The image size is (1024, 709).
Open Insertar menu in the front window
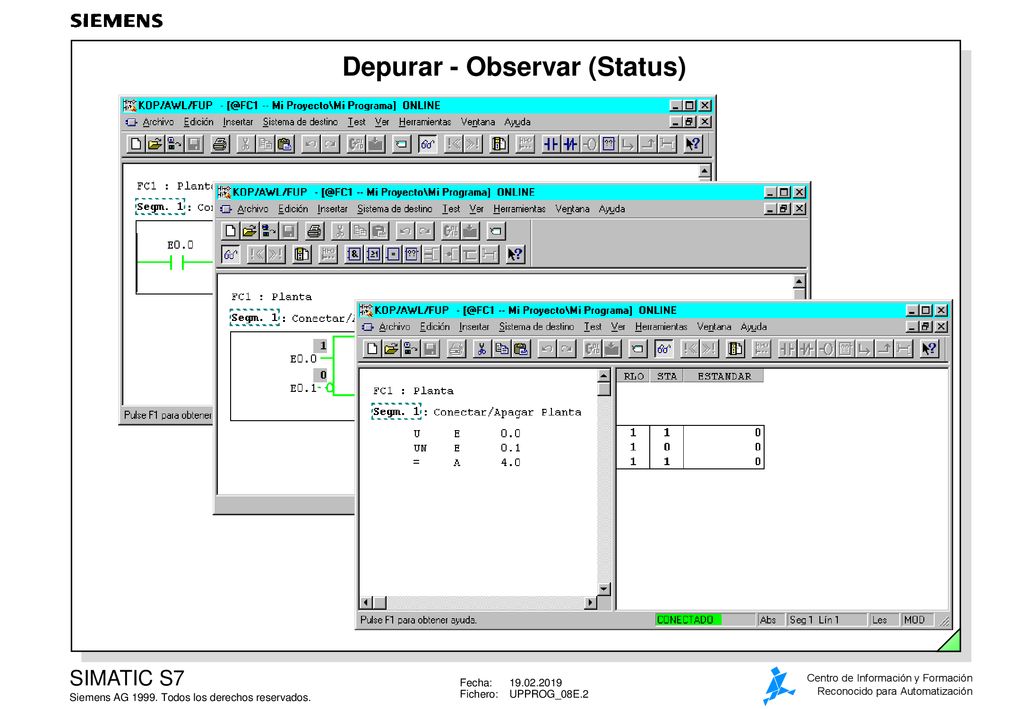(x=474, y=326)
